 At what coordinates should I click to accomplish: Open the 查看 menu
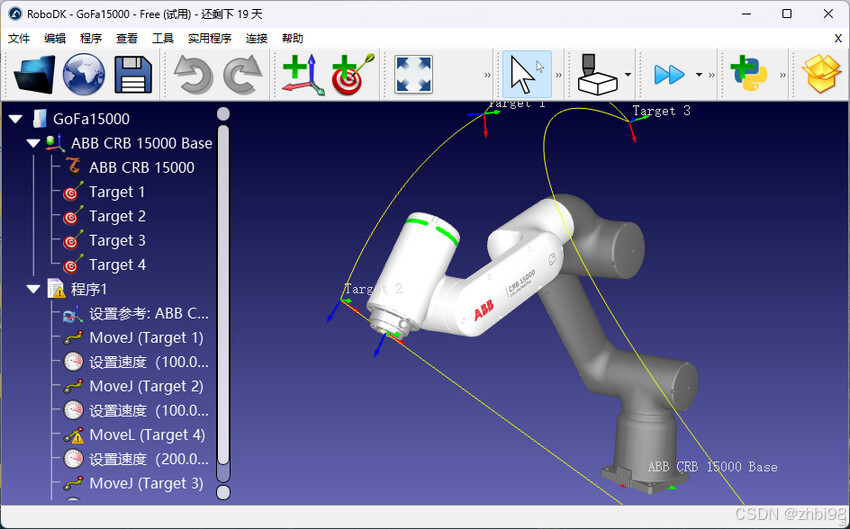coord(127,38)
